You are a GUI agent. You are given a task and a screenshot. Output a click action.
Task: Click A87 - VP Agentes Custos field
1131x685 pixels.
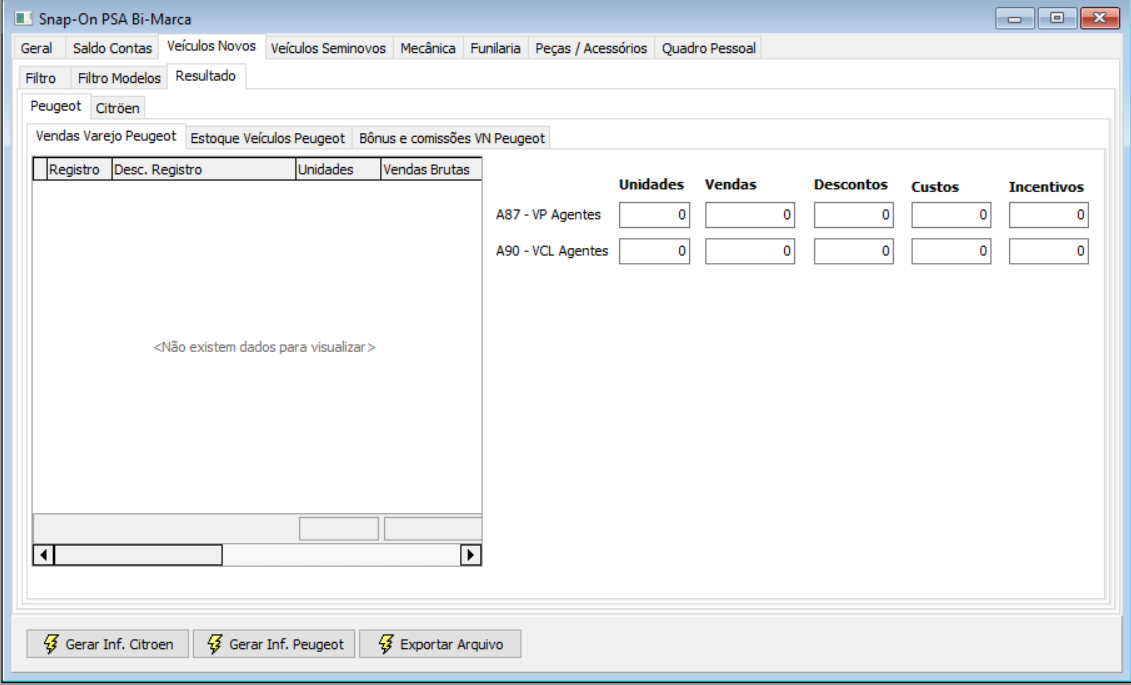[x=951, y=215]
